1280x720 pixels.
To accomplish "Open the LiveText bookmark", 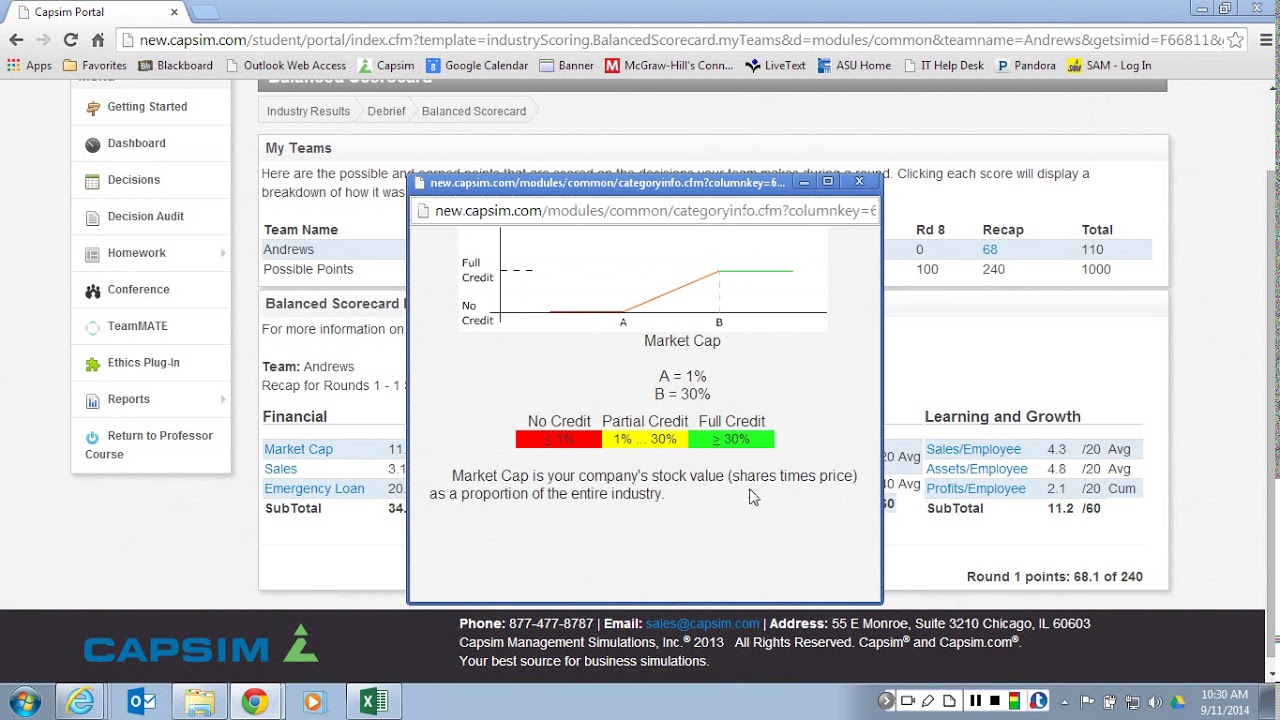I will point(775,65).
